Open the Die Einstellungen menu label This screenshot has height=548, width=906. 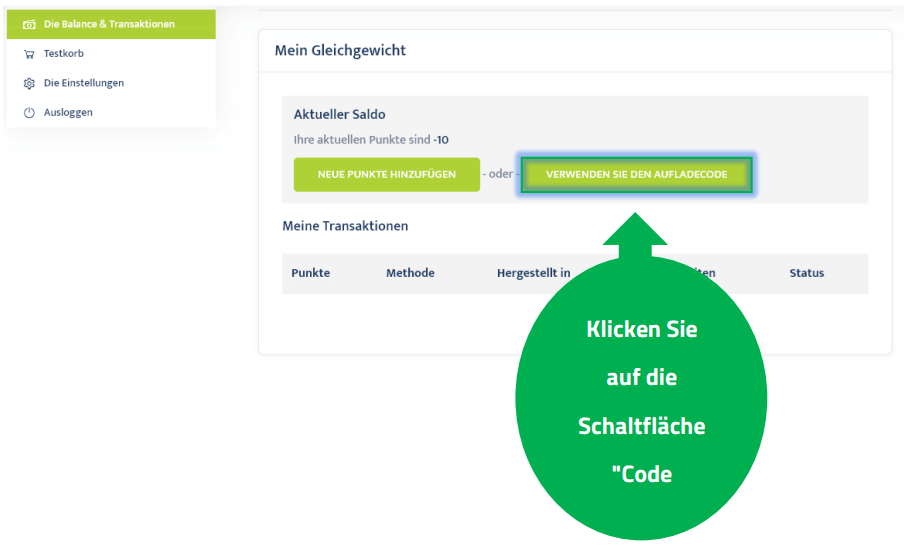pos(84,83)
